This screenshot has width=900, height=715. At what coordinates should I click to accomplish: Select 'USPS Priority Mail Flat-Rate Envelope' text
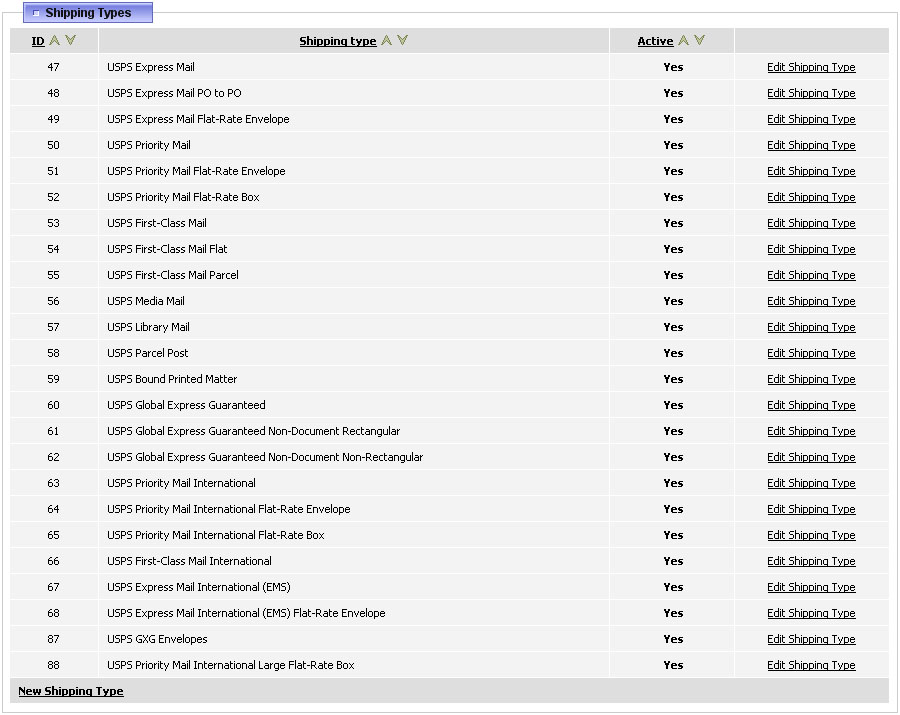click(x=196, y=171)
